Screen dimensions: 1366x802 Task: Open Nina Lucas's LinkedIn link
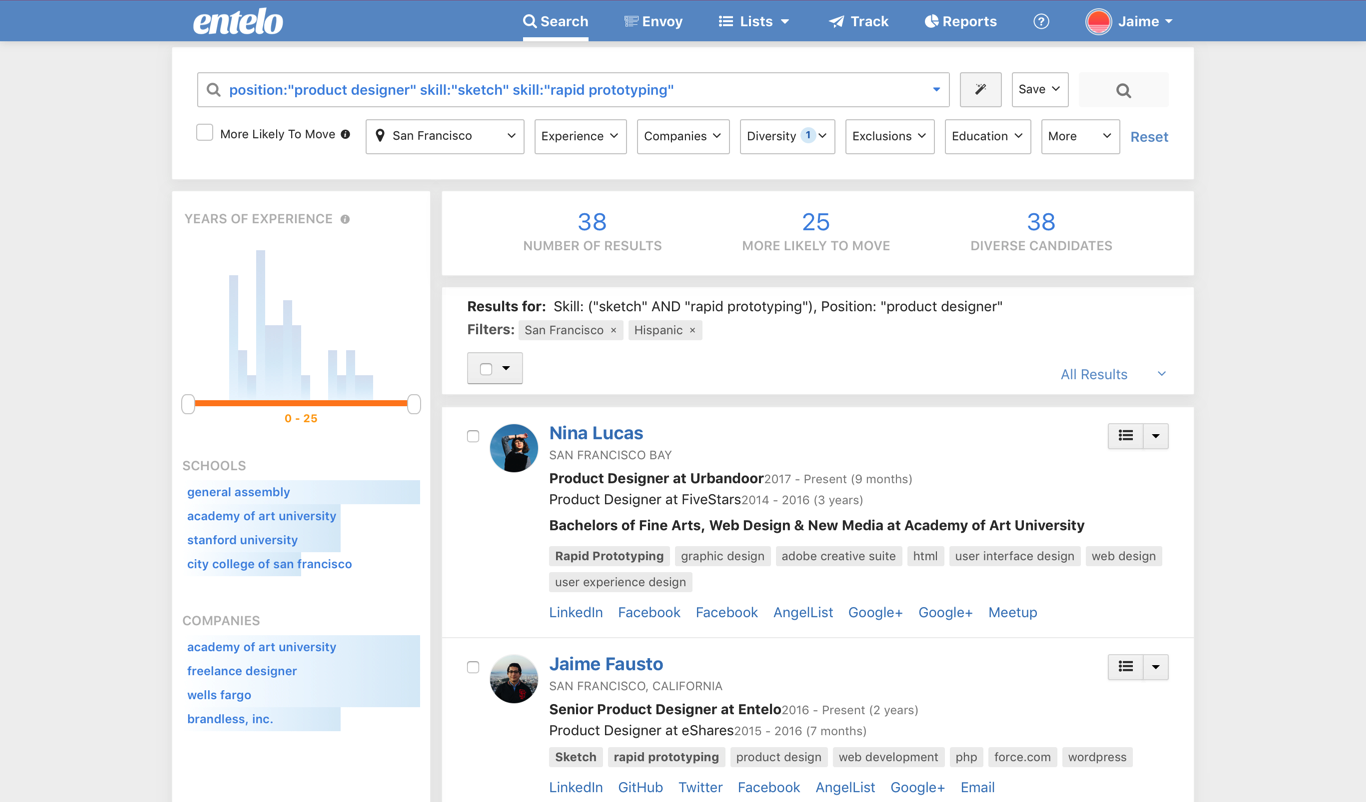point(576,612)
